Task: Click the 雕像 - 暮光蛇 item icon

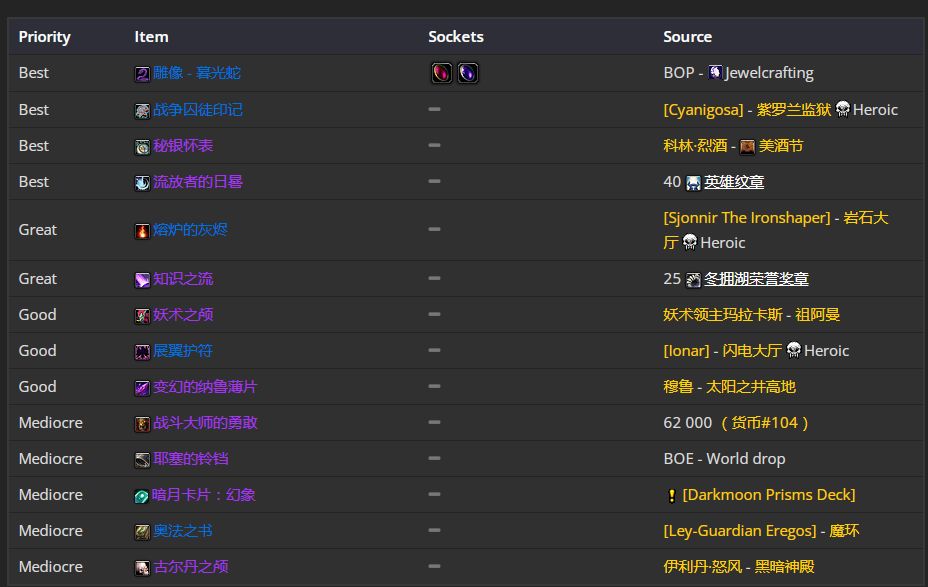Action: (142, 74)
